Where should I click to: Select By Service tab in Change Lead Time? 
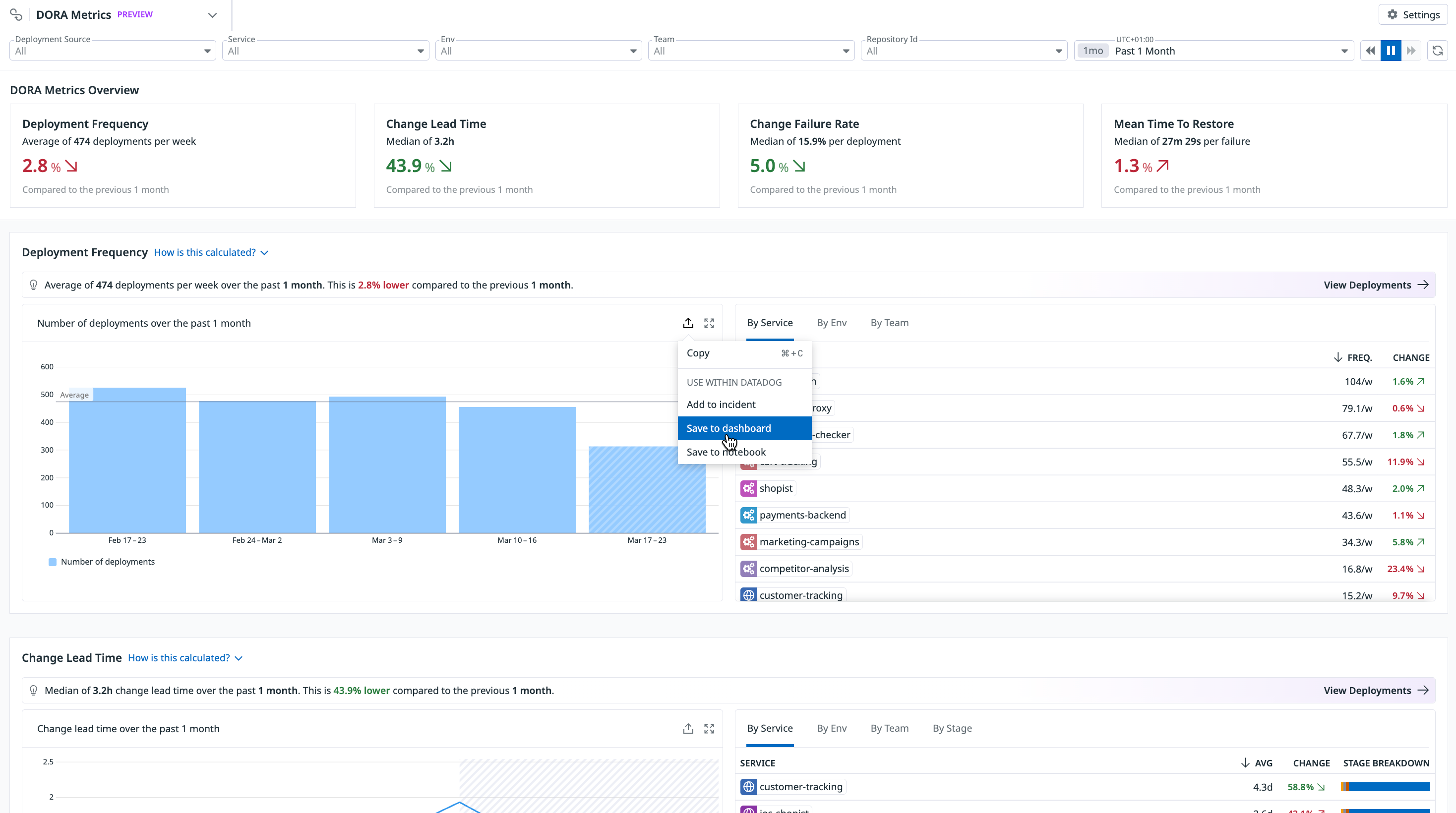pos(770,728)
